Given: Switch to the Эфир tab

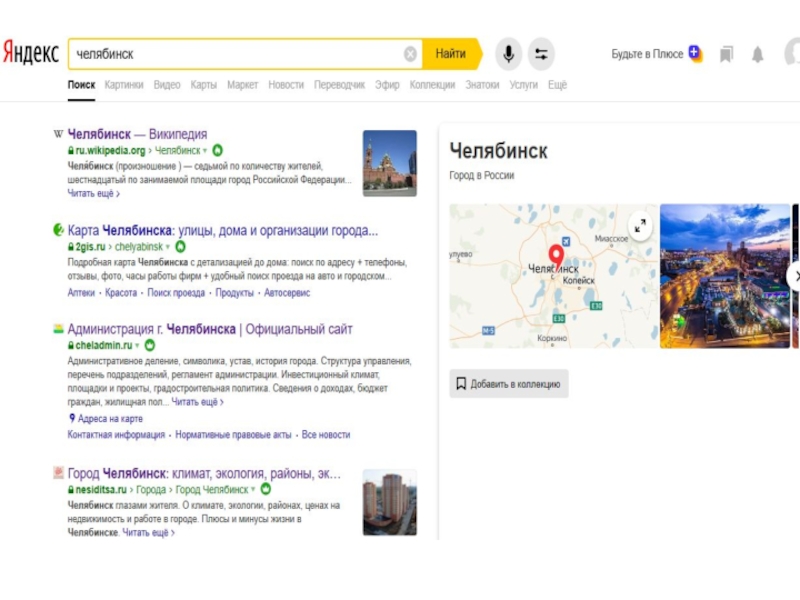Looking at the screenshot, I should click(x=387, y=85).
